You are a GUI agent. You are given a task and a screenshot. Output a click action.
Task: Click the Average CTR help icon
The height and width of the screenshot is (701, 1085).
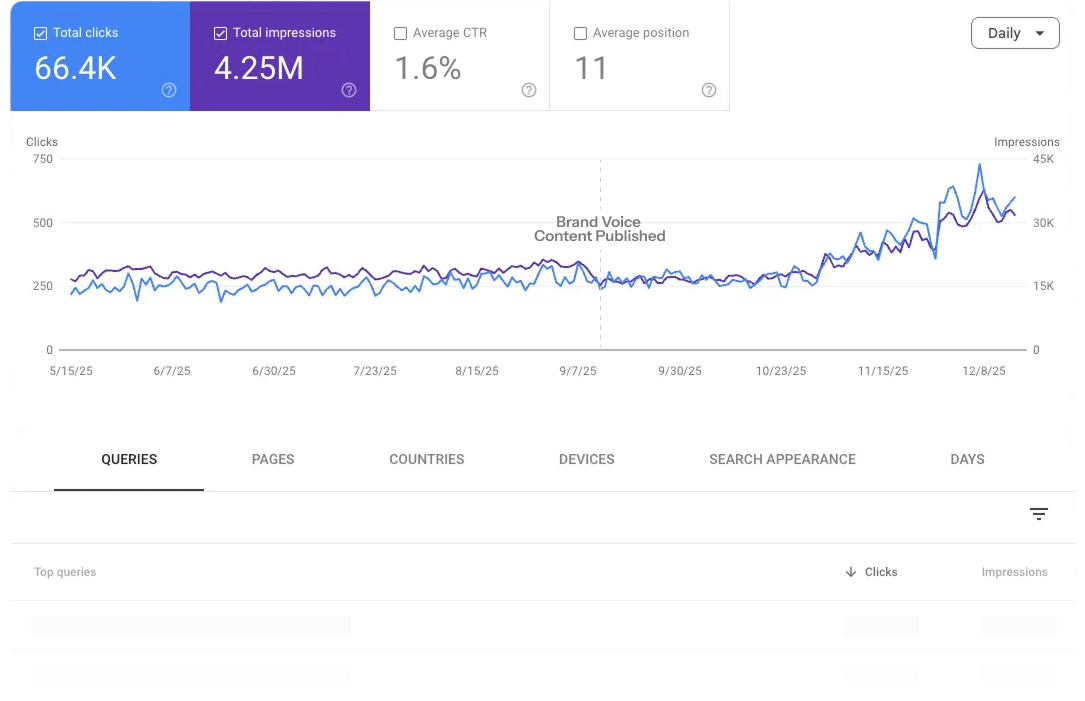(x=529, y=90)
